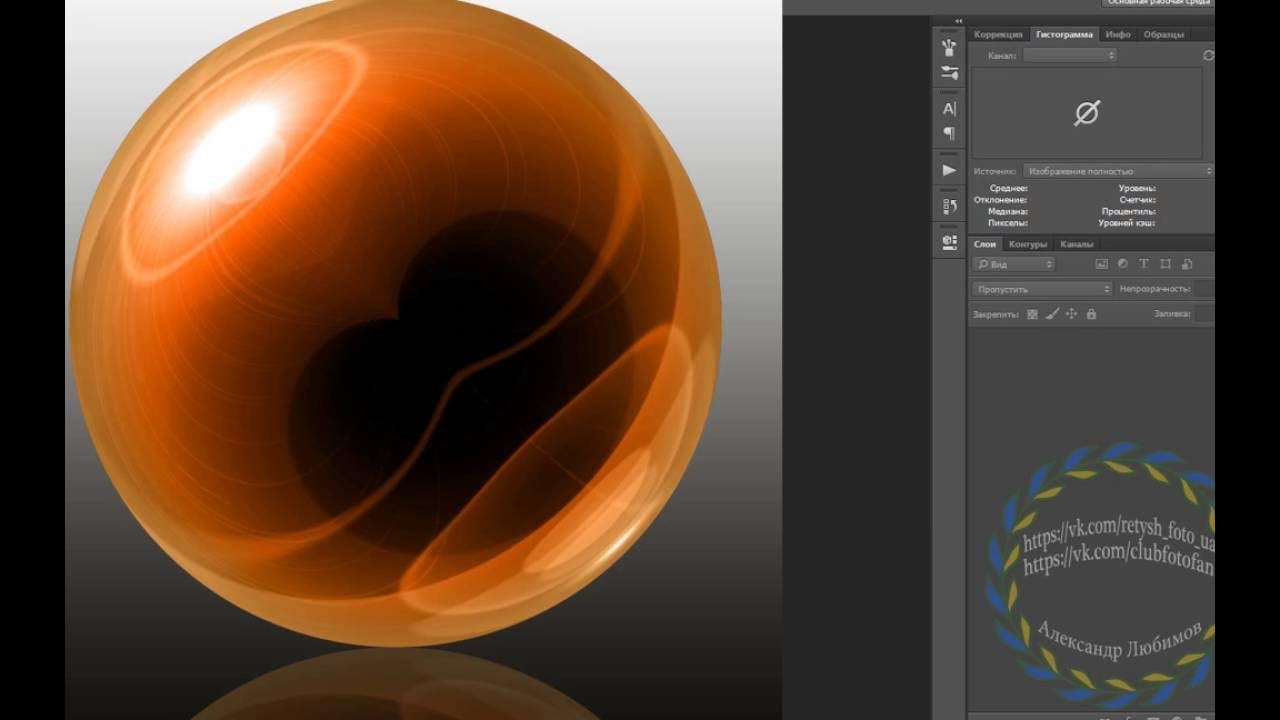Click the Закрепить: lock label
The height and width of the screenshot is (720, 1280).
(x=995, y=314)
